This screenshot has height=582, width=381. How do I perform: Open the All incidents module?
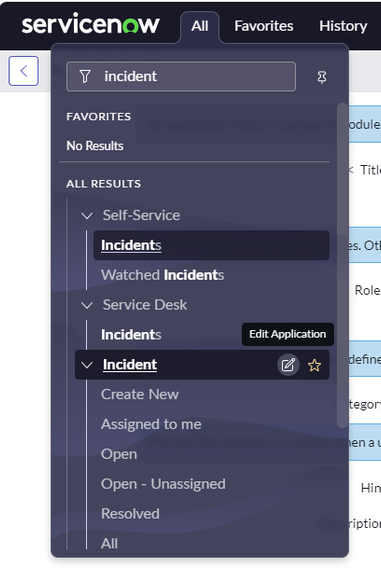click(109, 543)
